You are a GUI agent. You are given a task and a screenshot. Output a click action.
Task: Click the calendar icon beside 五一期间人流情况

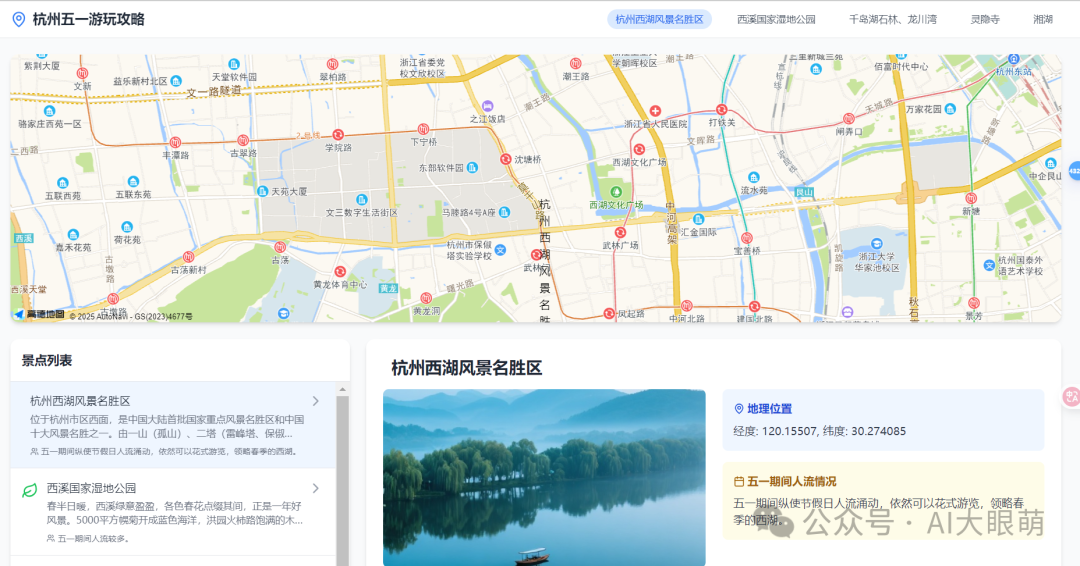739,481
